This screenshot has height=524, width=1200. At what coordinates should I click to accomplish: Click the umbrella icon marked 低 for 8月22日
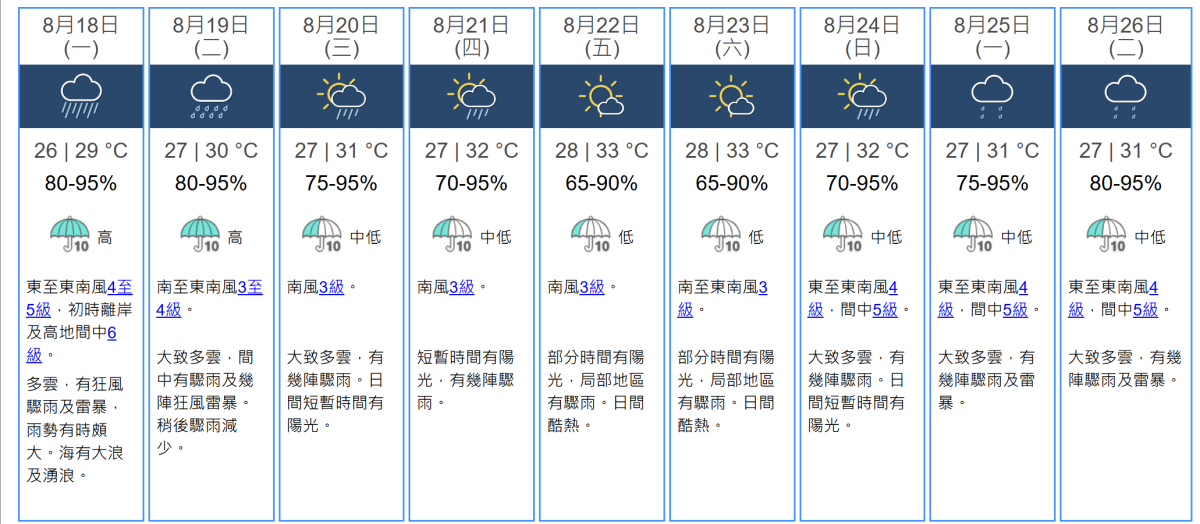(591, 236)
